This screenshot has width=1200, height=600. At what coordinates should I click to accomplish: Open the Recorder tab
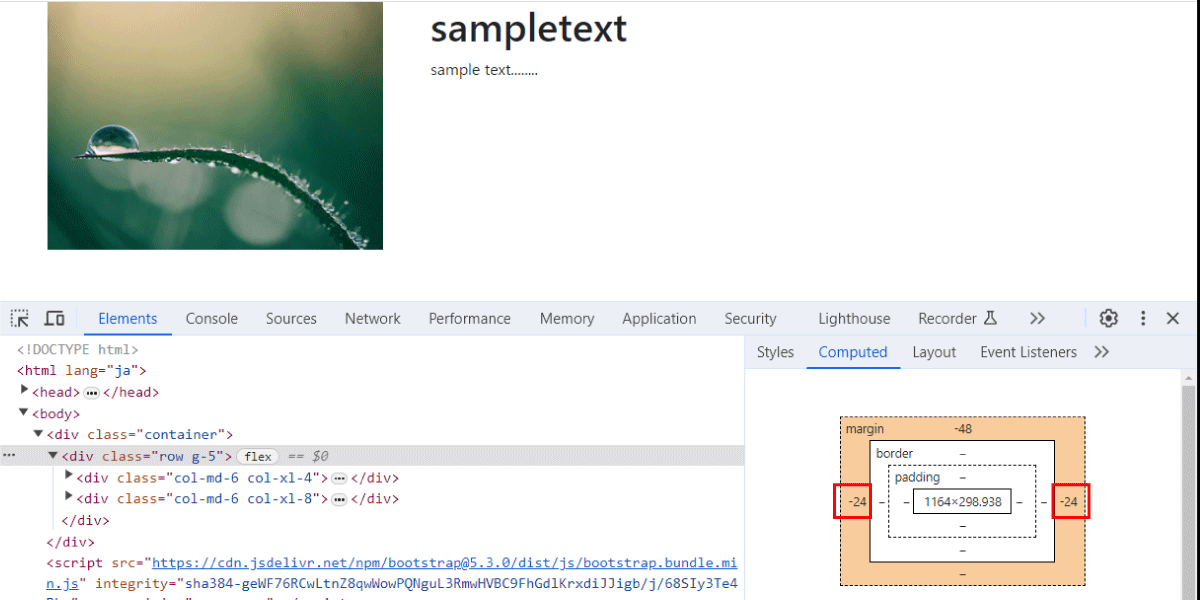[x=958, y=319]
